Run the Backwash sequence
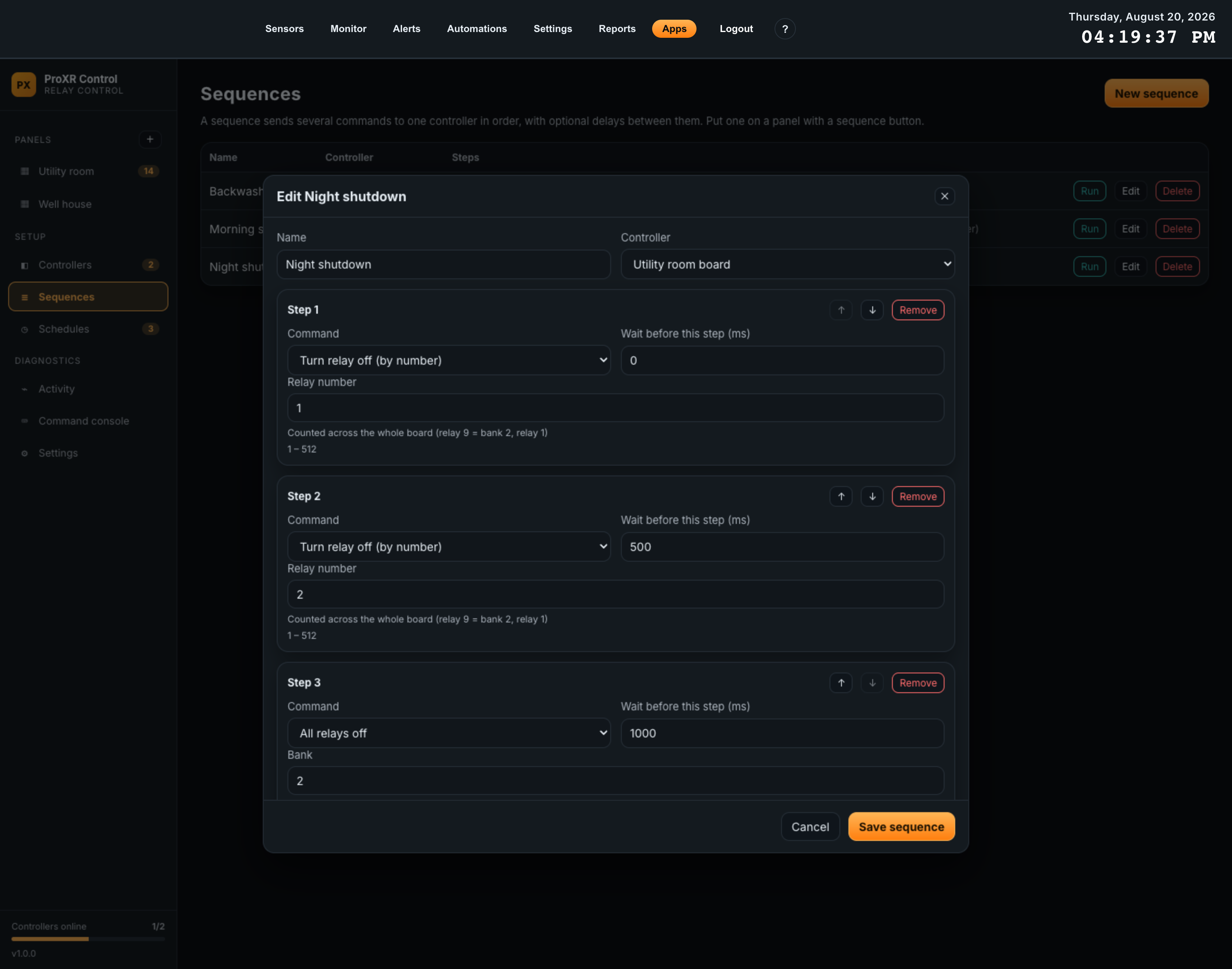 coord(1089,191)
